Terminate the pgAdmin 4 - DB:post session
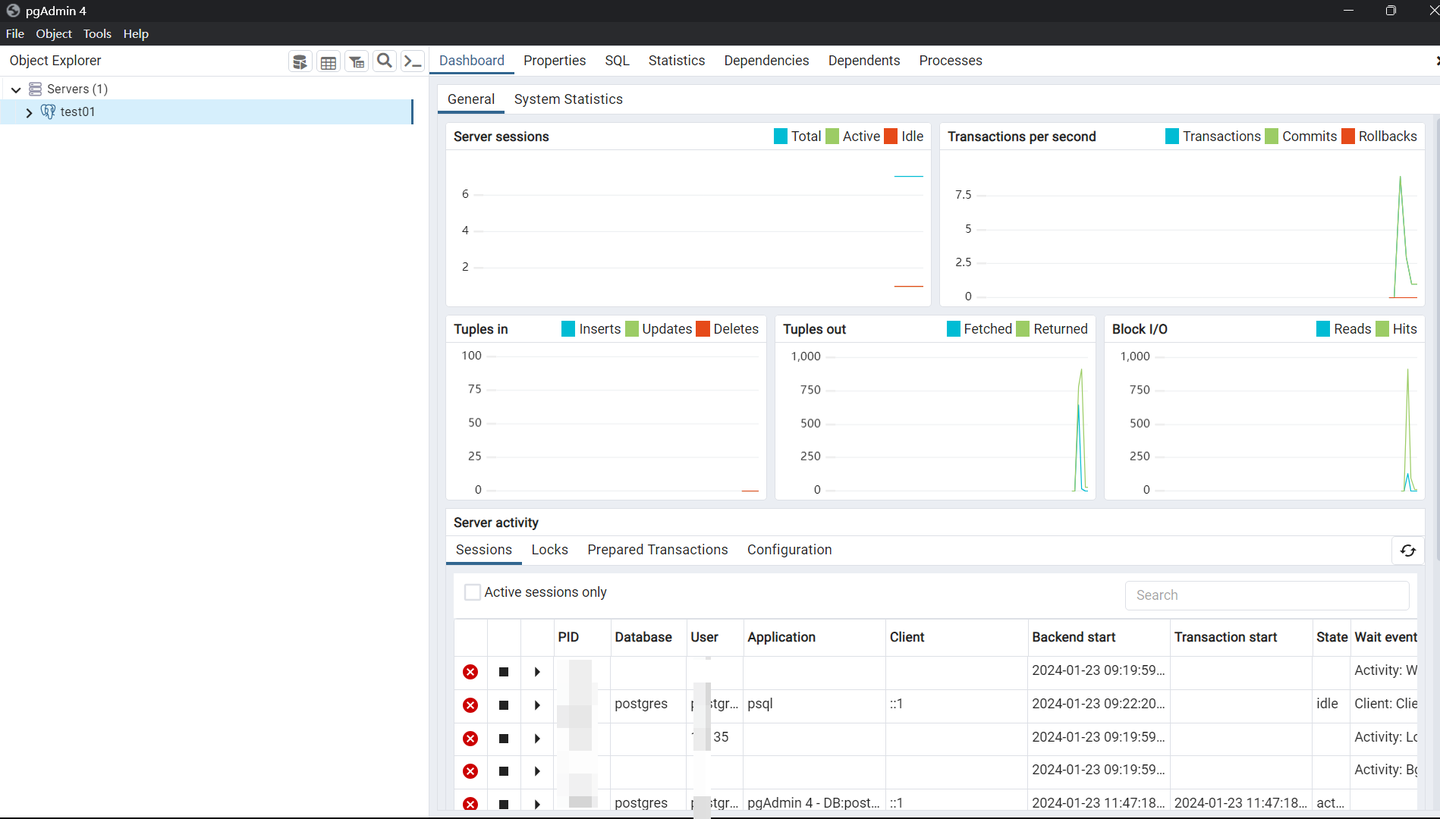Screen dimensions: 1440x819 470,804
